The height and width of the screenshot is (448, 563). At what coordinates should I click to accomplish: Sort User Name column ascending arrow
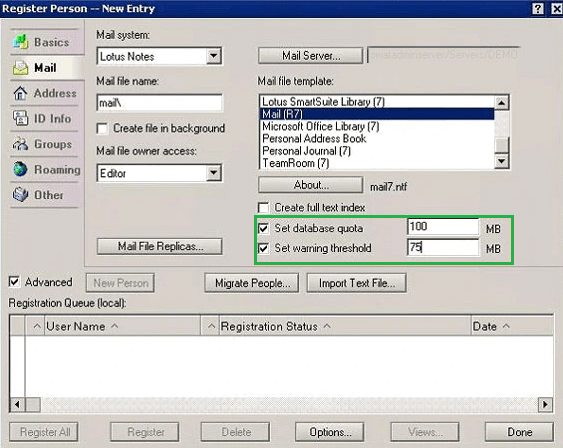(115, 326)
